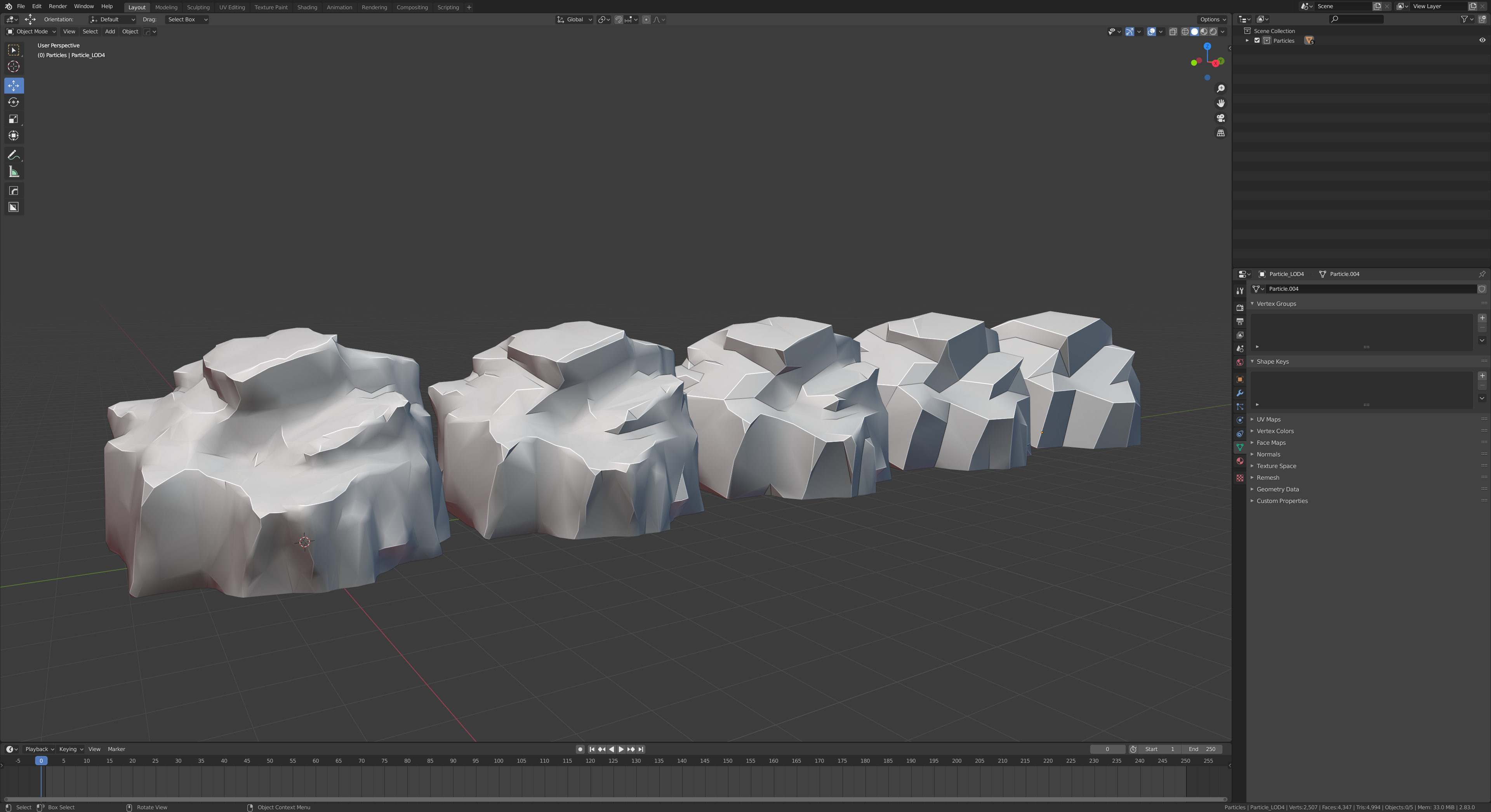Play the animation forward
Image resolution: width=1491 pixels, height=812 pixels.
pyautogui.click(x=621, y=750)
